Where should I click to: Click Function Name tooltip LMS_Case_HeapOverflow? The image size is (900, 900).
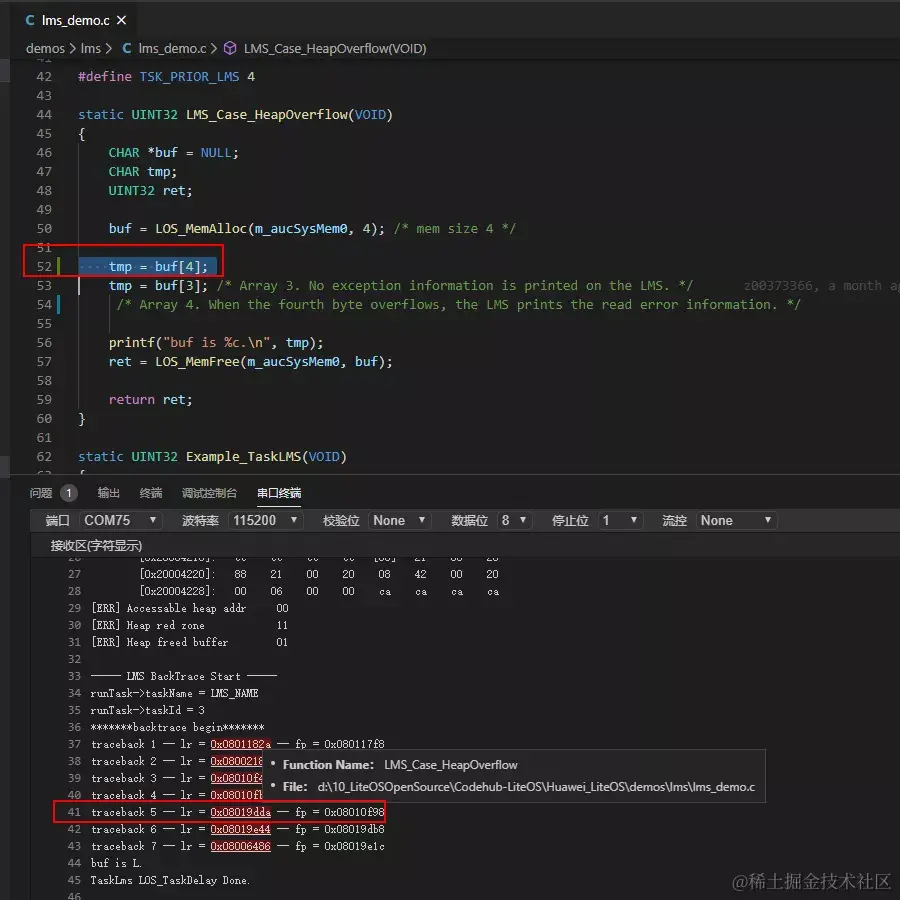451,765
